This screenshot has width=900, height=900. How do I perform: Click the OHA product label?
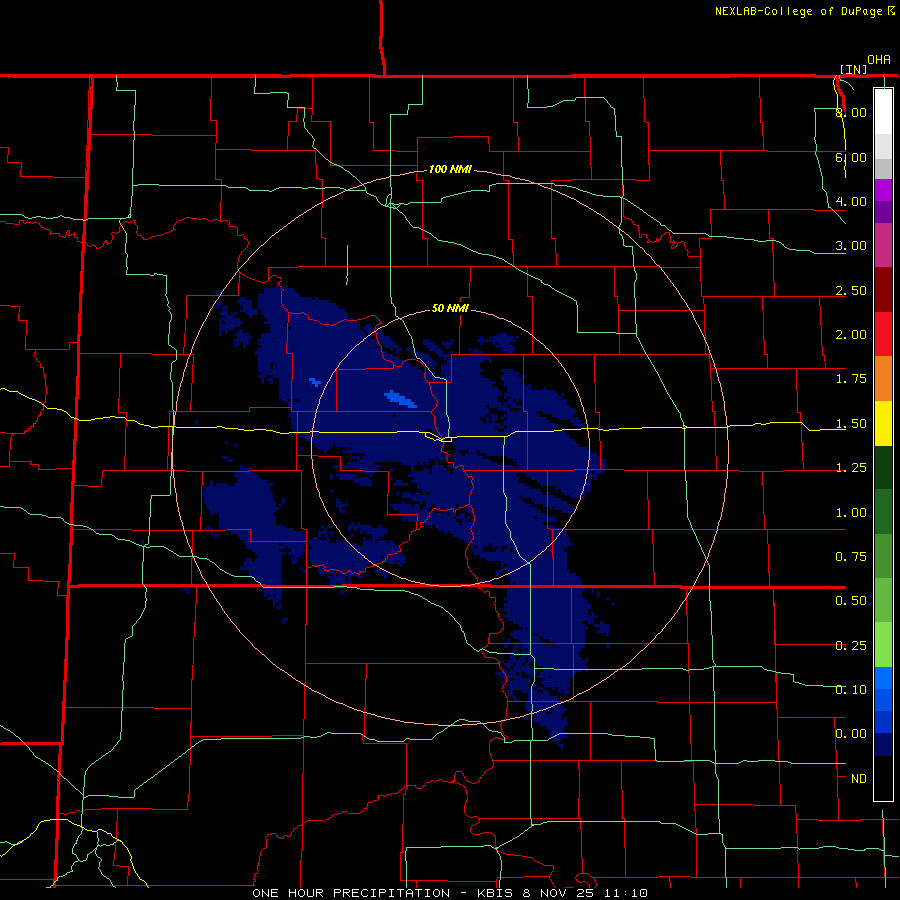[879, 60]
